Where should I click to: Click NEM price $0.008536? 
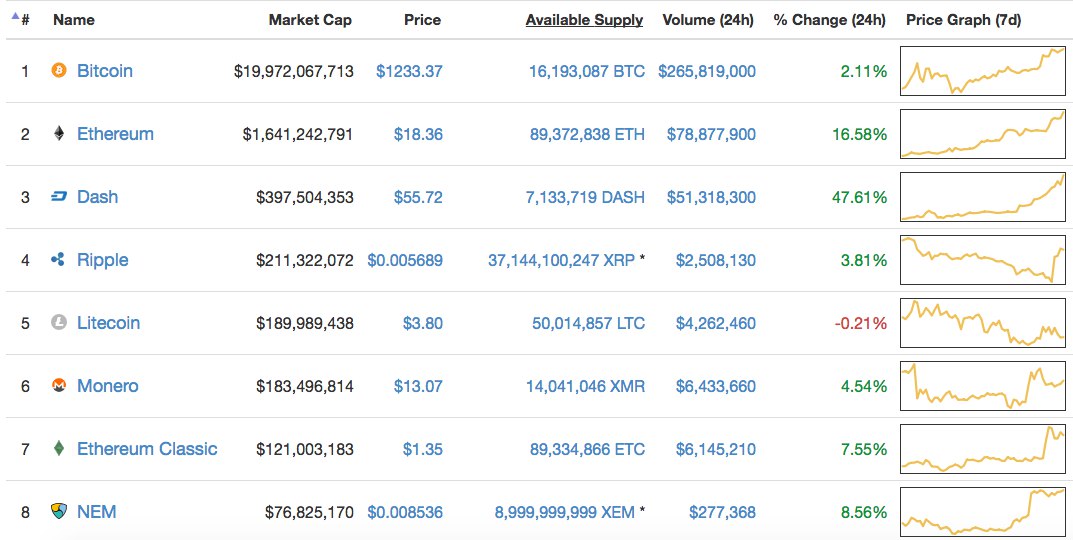[x=405, y=512]
